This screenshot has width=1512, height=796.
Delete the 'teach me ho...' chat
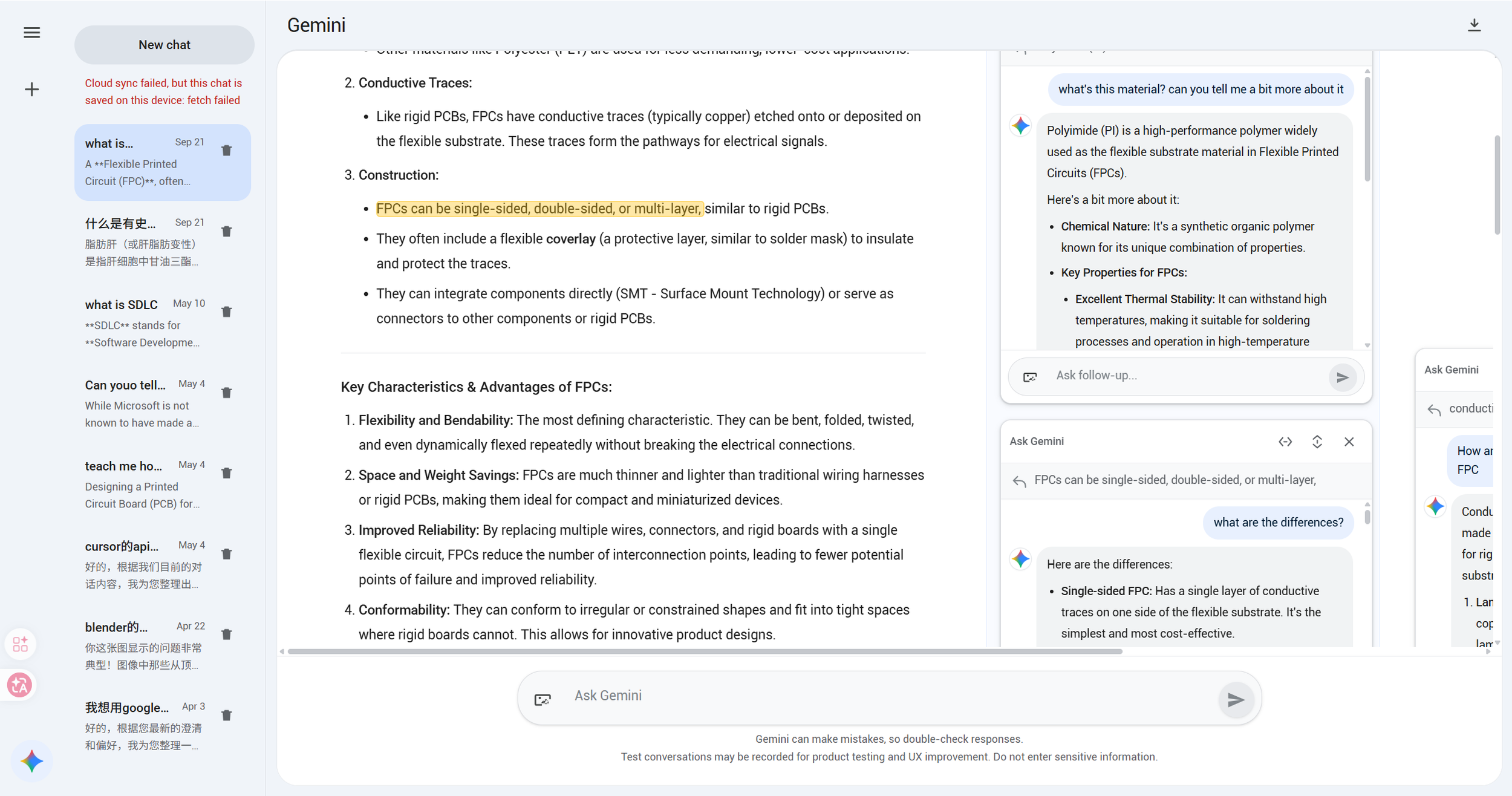pos(227,473)
